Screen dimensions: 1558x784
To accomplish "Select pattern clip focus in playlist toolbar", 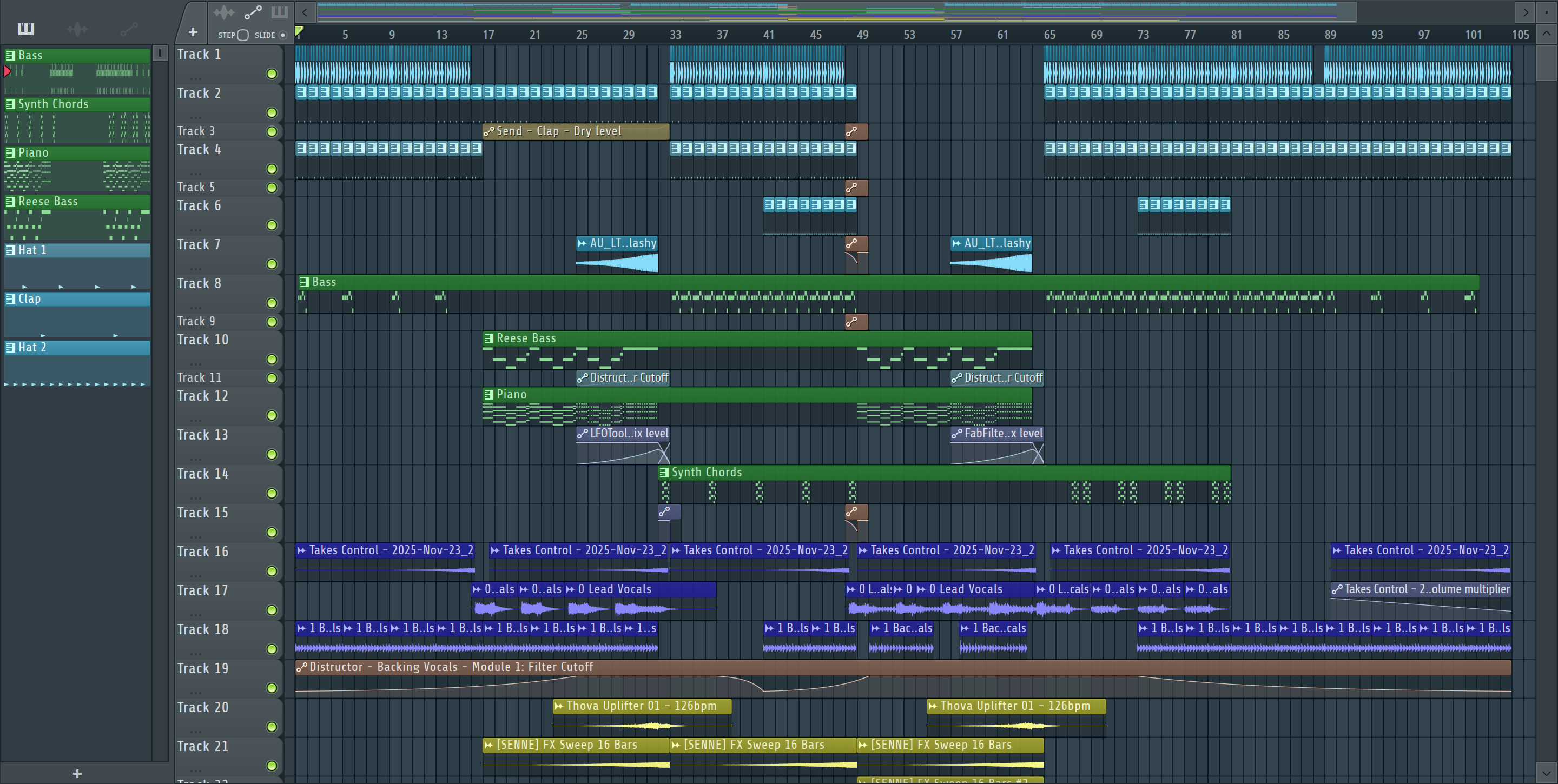I will pyautogui.click(x=280, y=12).
